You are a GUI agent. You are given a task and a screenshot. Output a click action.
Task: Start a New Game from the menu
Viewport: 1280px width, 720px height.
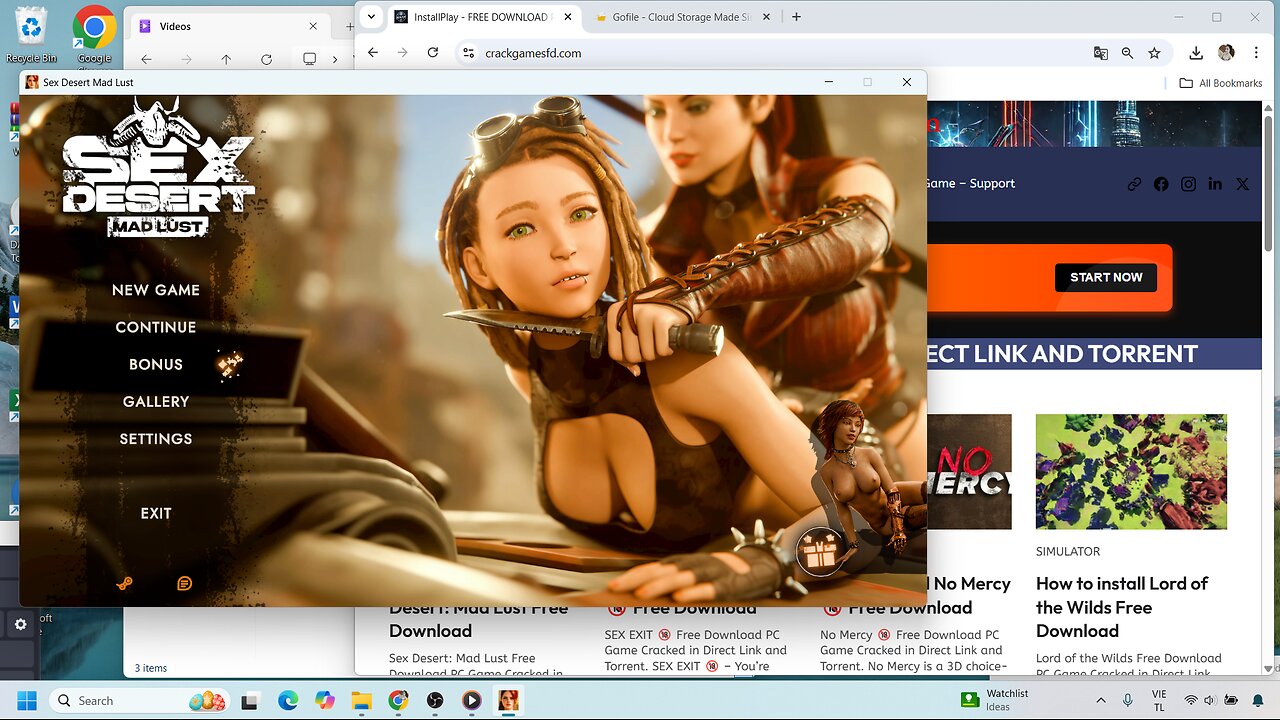tap(155, 290)
